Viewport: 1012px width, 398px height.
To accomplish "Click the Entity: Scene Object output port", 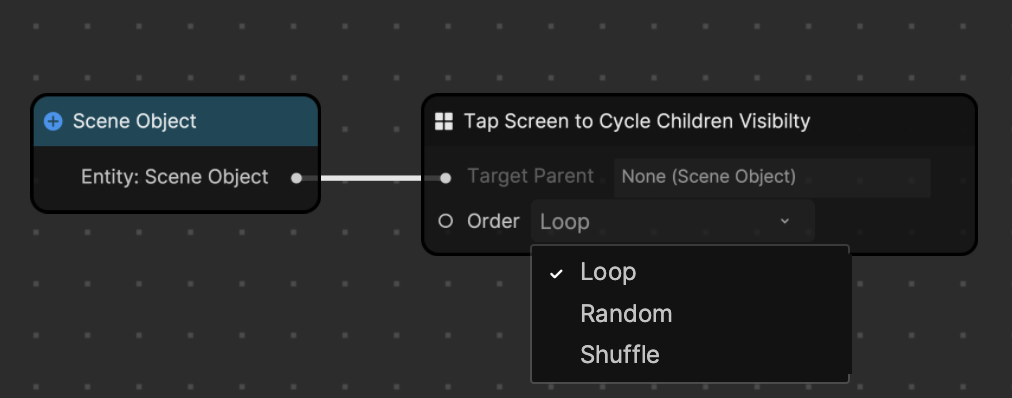I will coord(296,178).
